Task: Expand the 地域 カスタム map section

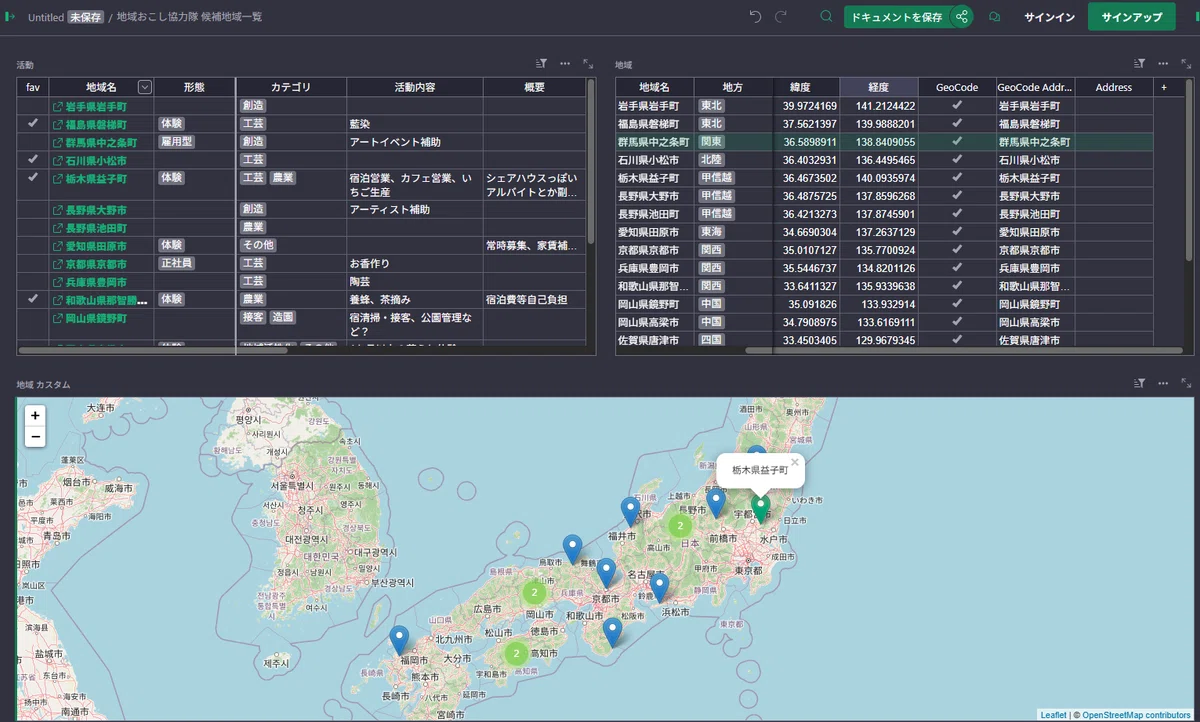Action: coord(1186,383)
